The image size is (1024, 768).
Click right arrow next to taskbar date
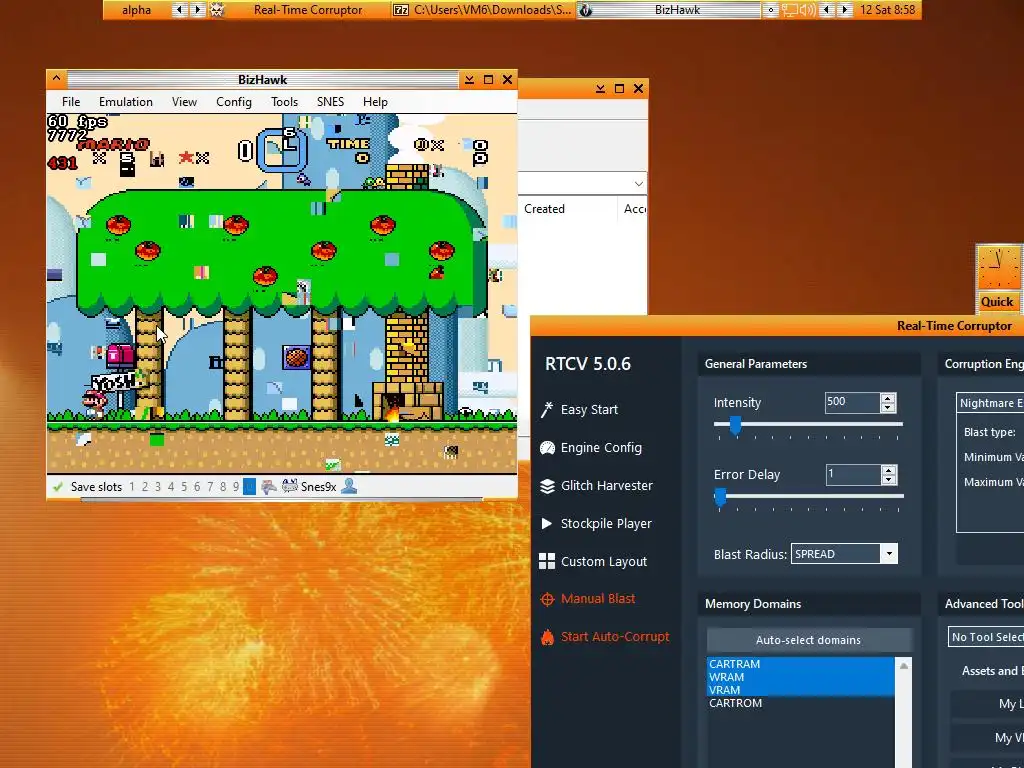tap(845, 10)
